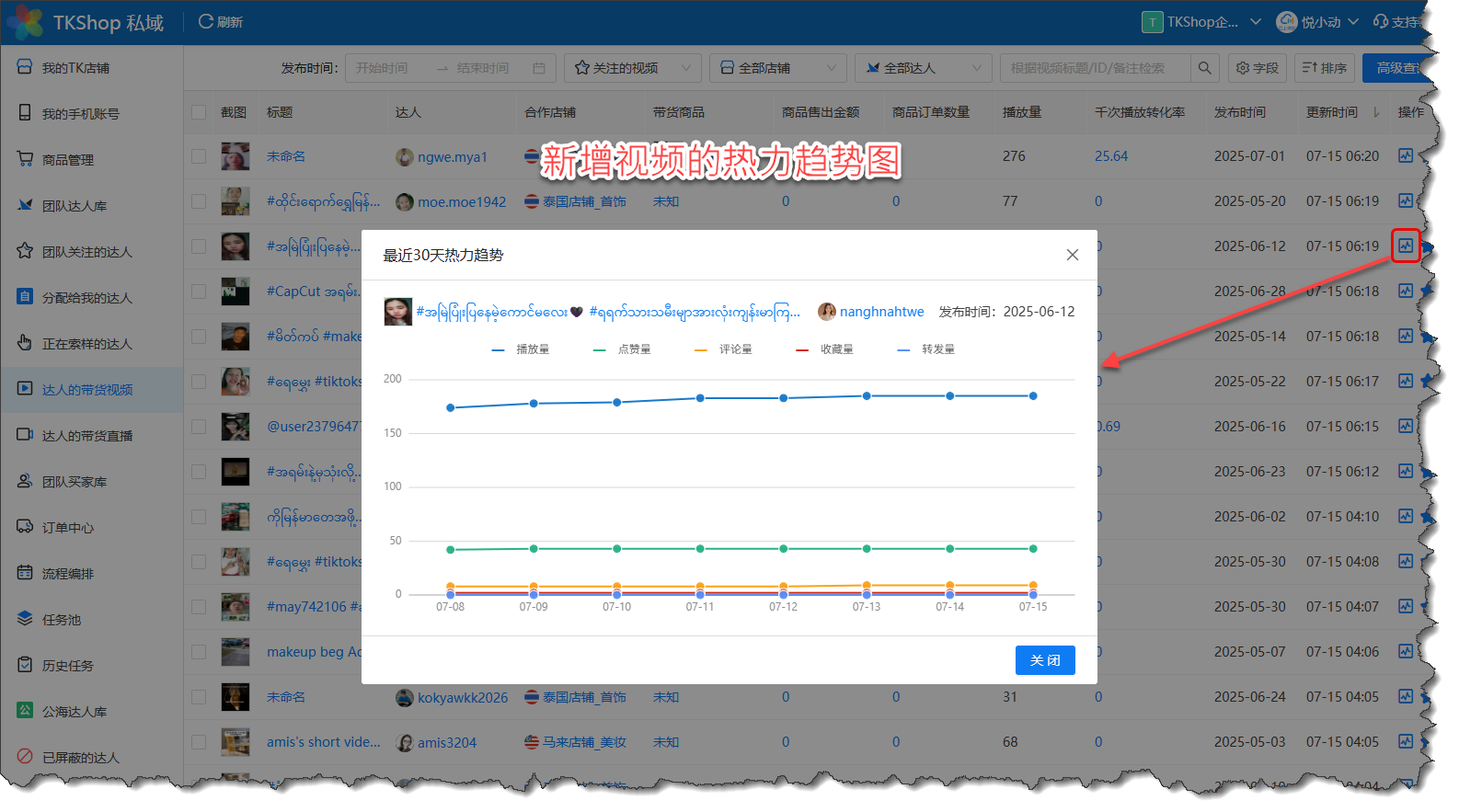This screenshot has width=1459, height=812.
Task: Open 团队关注的达人 in sidebar
Action: pos(92,252)
